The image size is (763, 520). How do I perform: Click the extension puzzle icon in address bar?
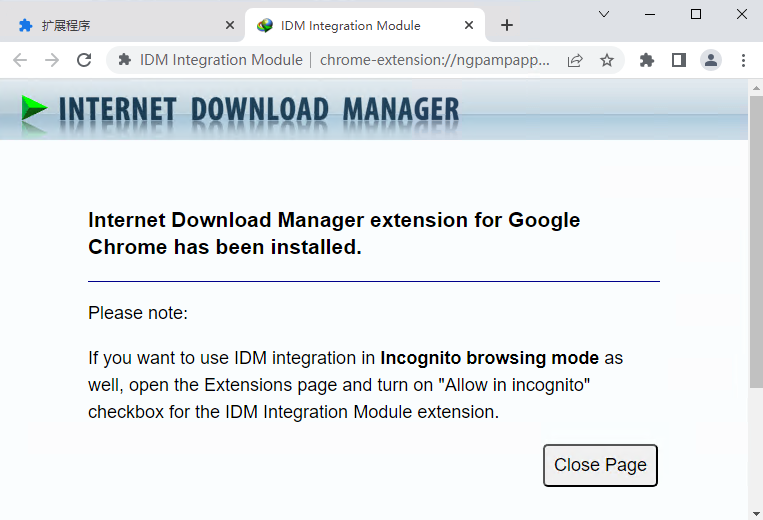125,60
